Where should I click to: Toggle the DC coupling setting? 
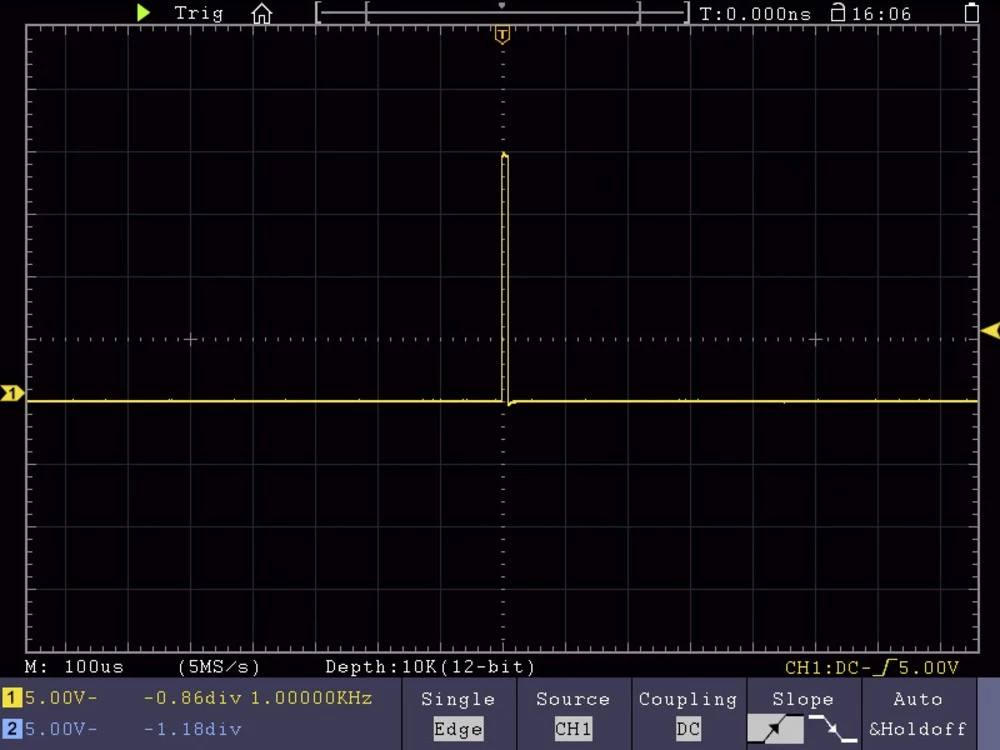[x=688, y=729]
